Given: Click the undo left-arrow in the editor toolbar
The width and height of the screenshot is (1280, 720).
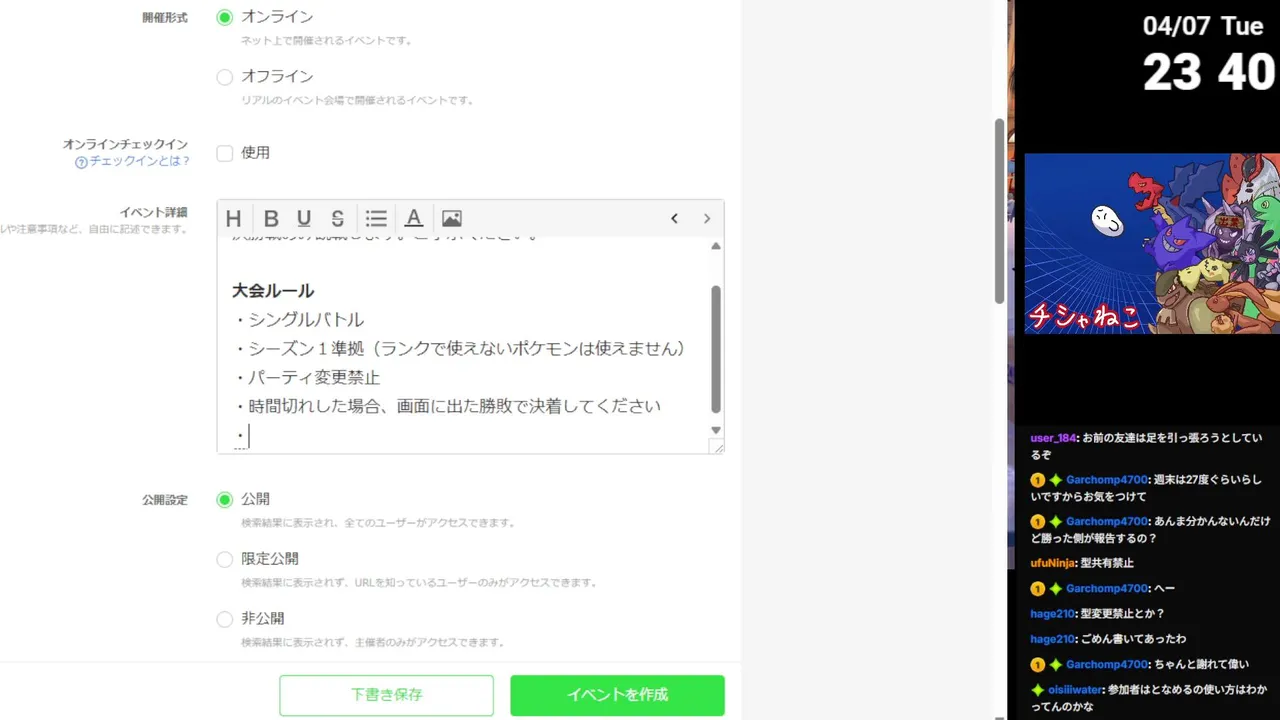Looking at the screenshot, I should click(x=674, y=219).
